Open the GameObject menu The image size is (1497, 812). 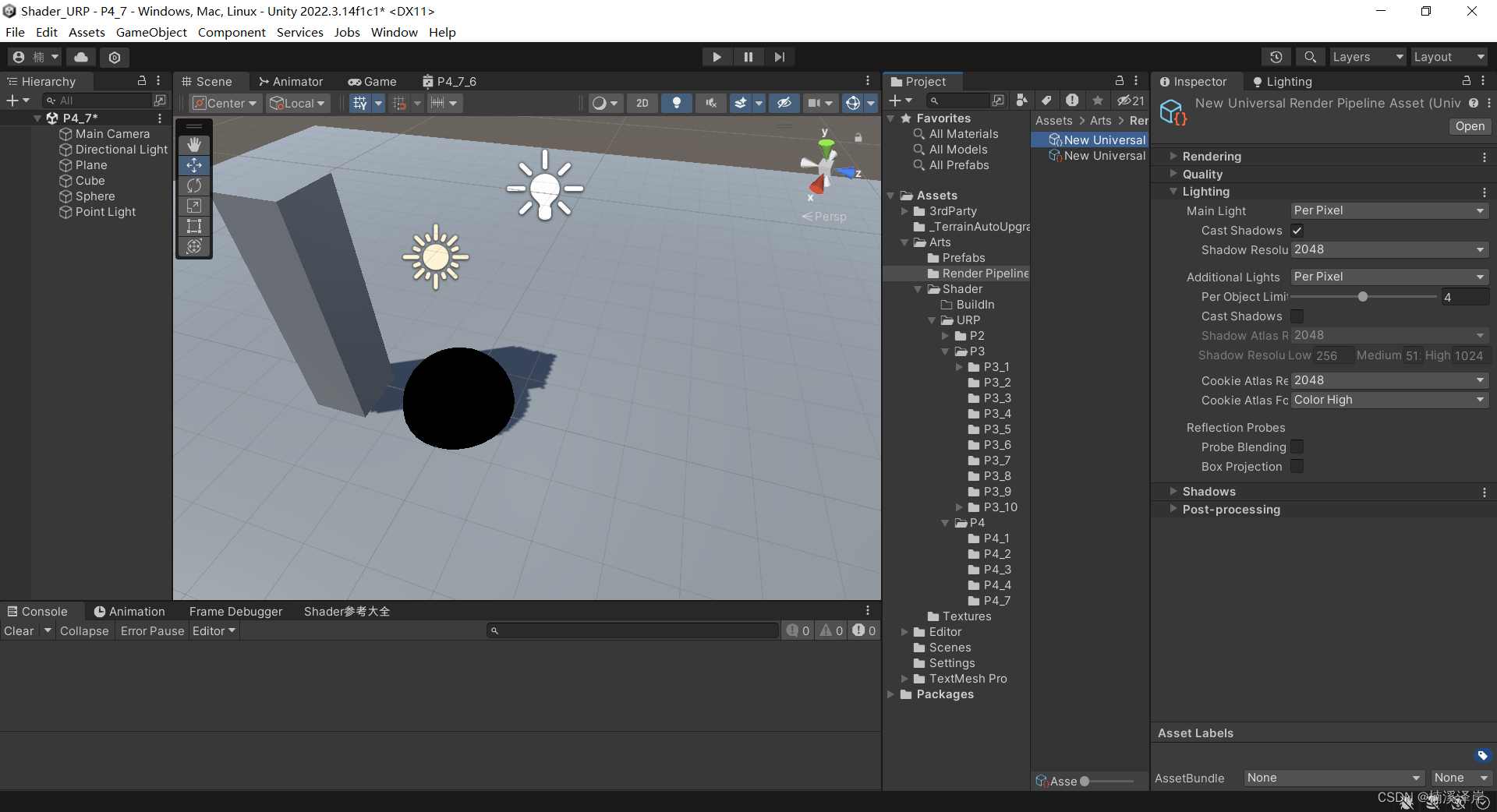click(x=151, y=32)
